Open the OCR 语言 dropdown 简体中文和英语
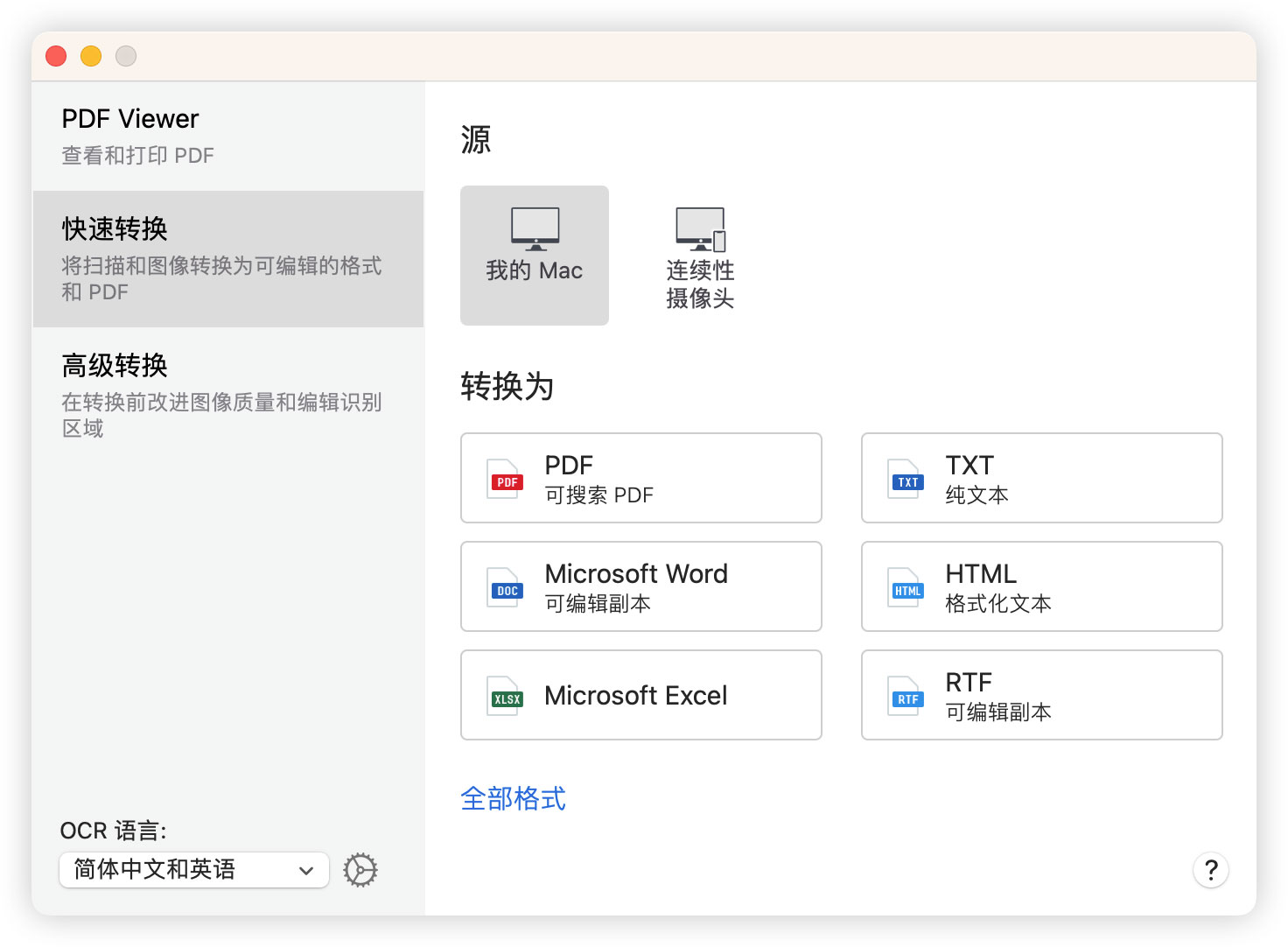 194,870
